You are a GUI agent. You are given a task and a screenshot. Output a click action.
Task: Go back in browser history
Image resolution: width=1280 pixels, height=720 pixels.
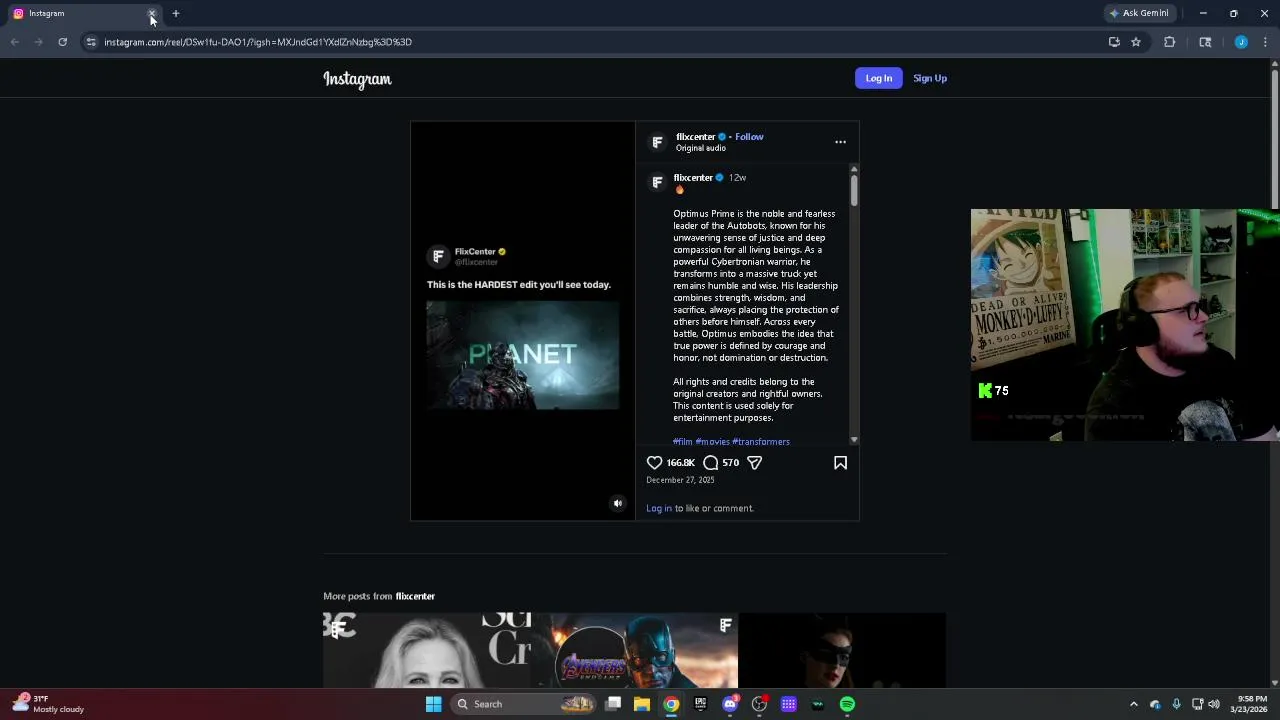[14, 42]
